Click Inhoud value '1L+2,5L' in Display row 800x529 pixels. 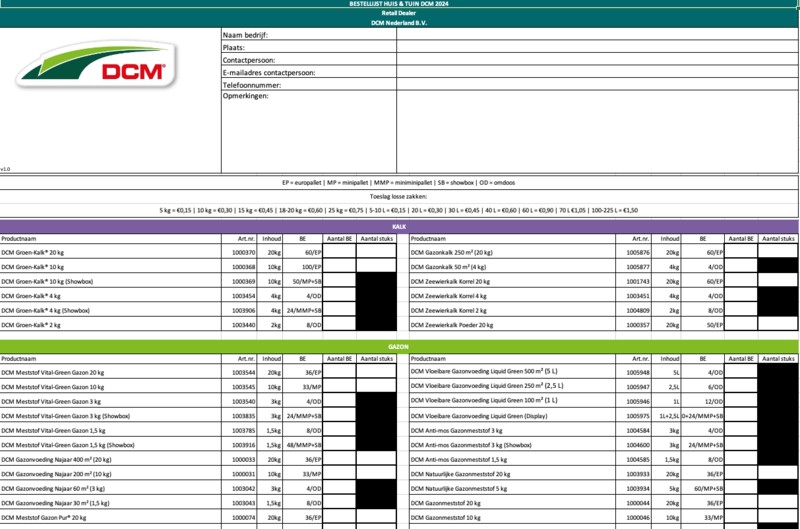[669, 416]
